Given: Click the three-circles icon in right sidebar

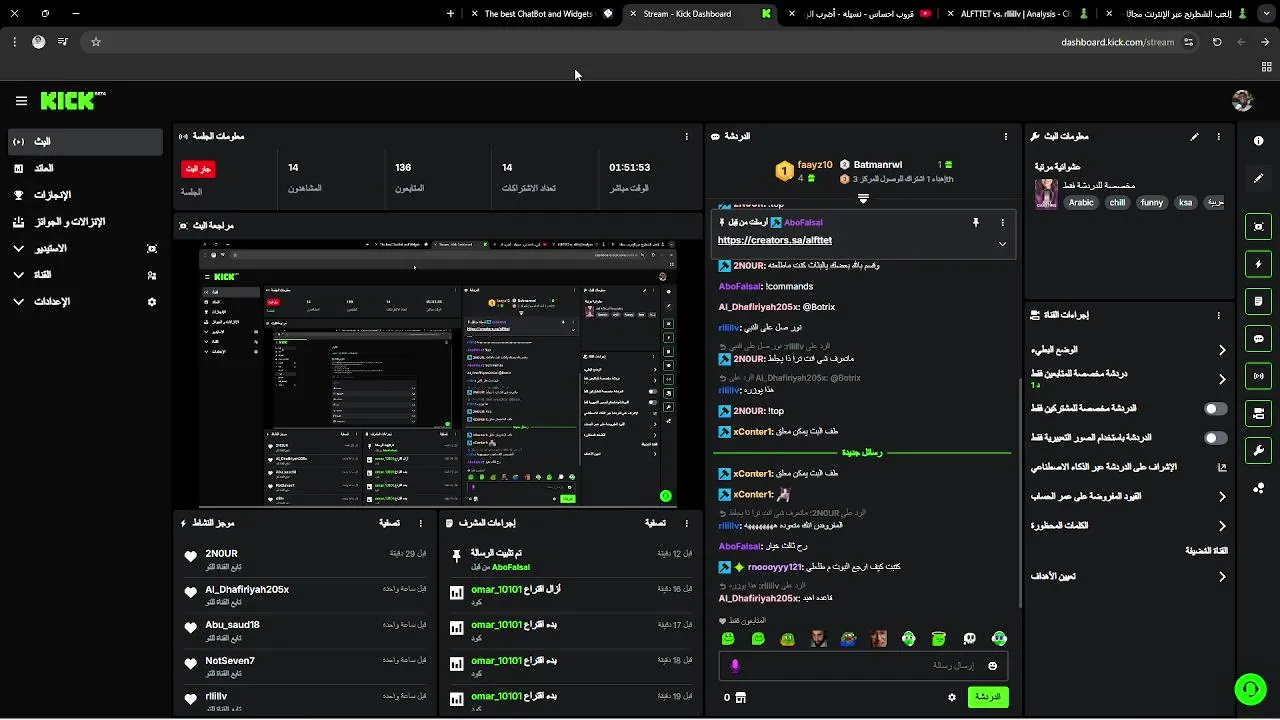Looking at the screenshot, I should click(x=1258, y=488).
